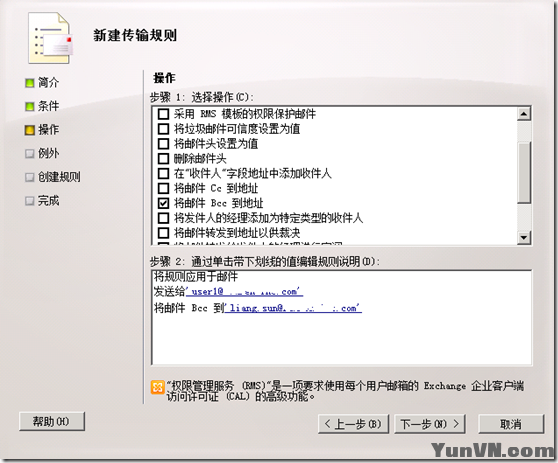The image size is (558, 463).
Task: Click the 取消 button
Action: point(511,424)
